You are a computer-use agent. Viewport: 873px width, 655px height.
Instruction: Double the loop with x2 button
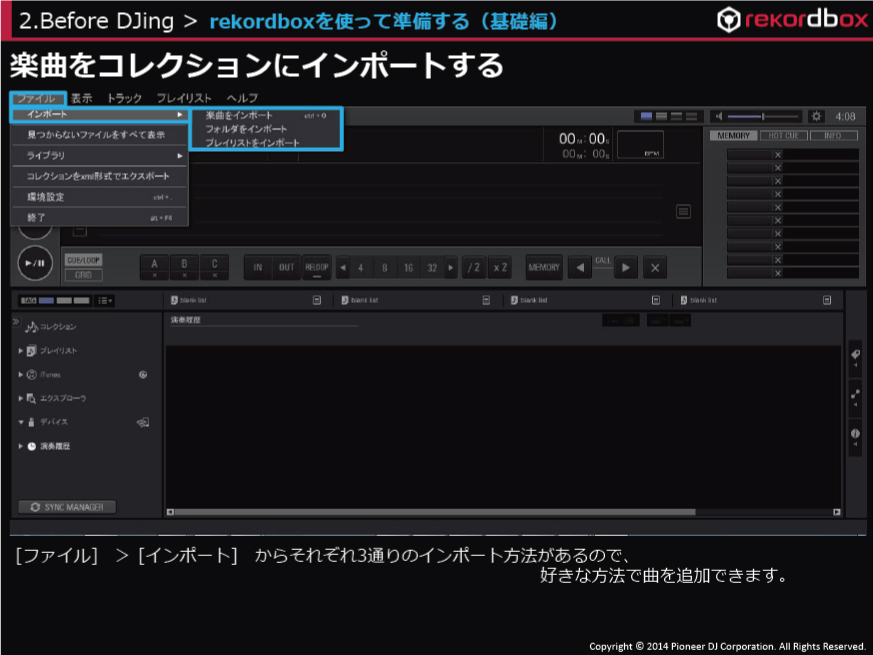(500, 268)
